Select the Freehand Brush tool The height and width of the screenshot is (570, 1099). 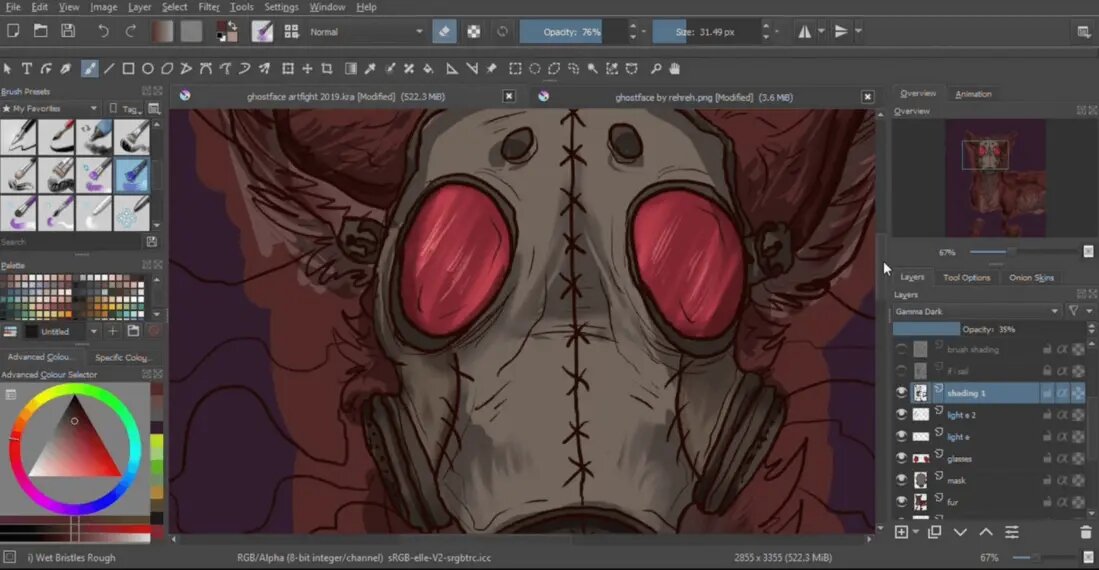click(x=89, y=69)
